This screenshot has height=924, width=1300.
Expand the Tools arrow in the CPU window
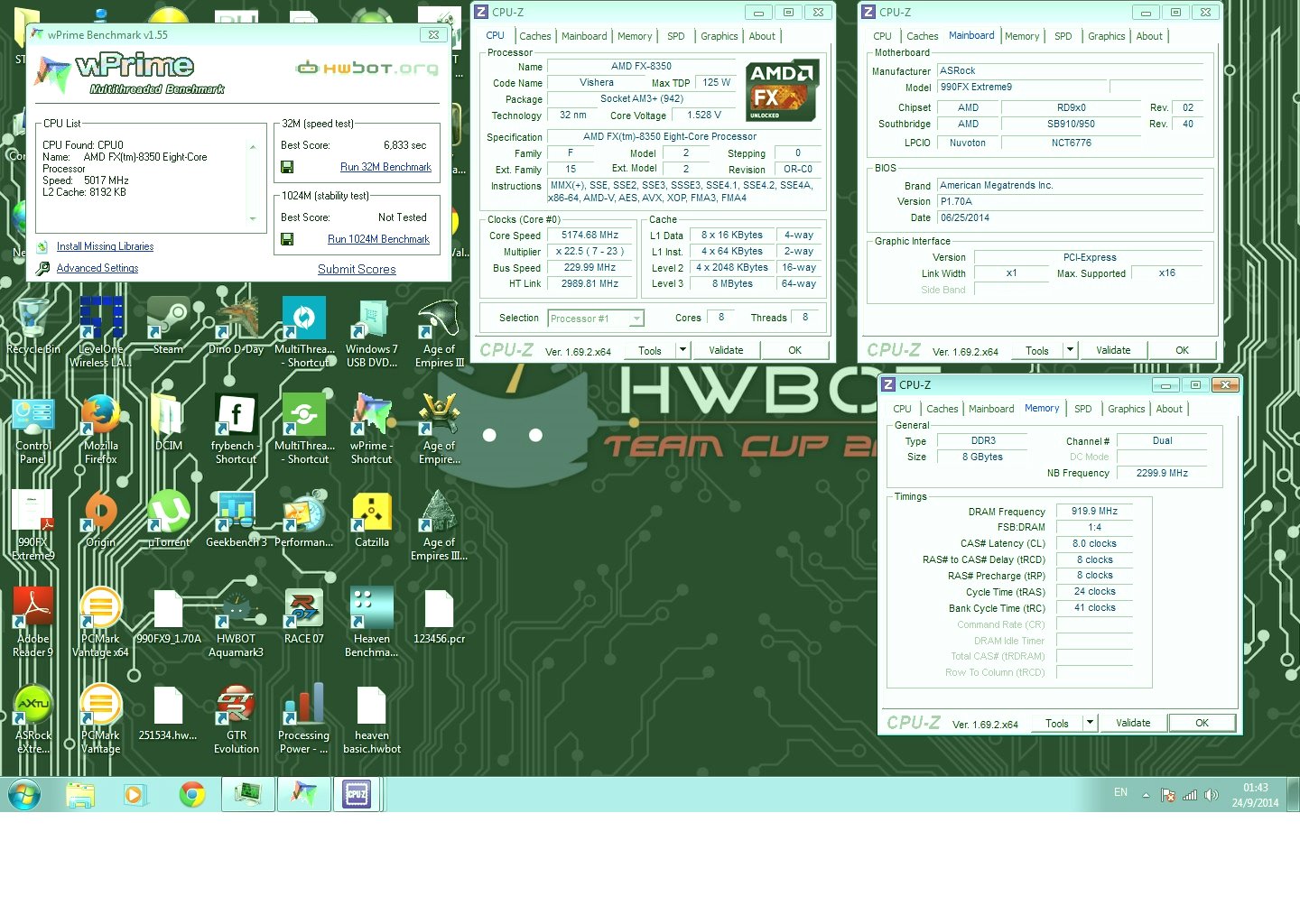[x=683, y=350]
